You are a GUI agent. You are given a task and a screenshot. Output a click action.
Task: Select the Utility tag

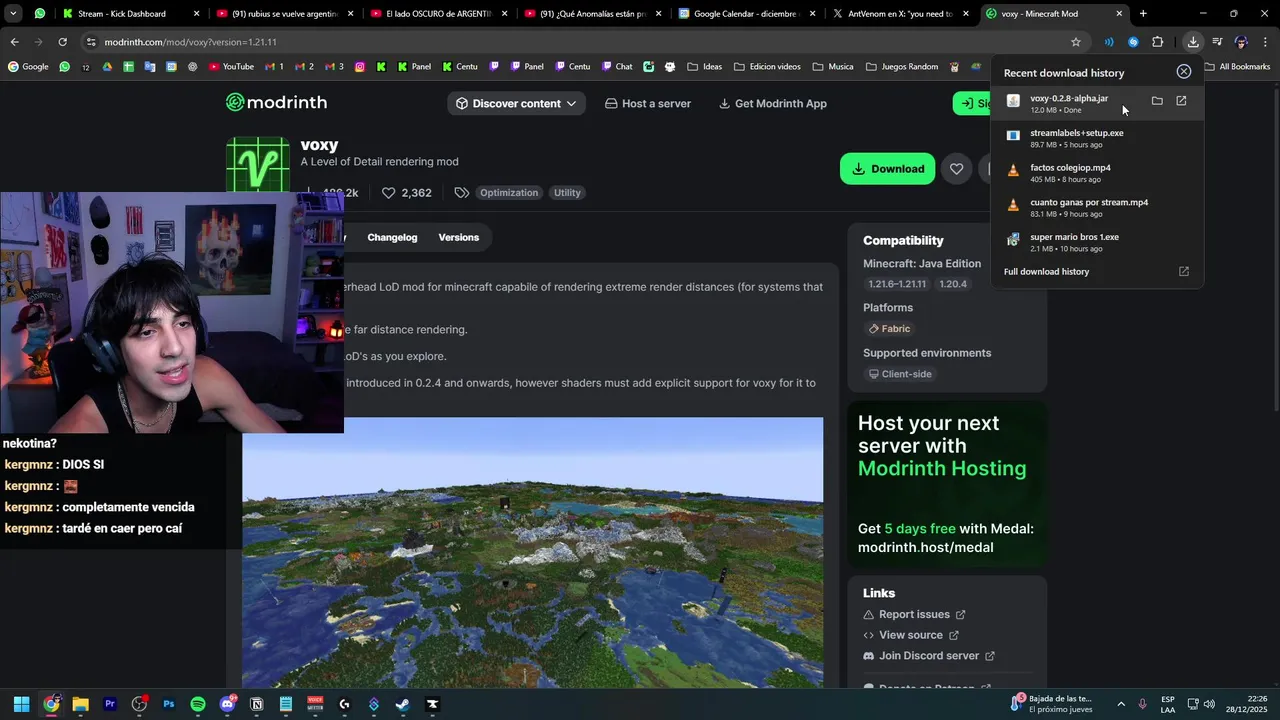point(567,193)
